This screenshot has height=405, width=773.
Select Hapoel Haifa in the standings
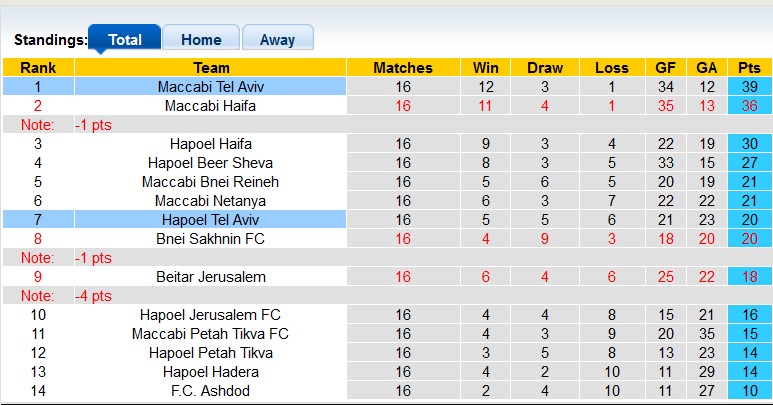coord(210,144)
